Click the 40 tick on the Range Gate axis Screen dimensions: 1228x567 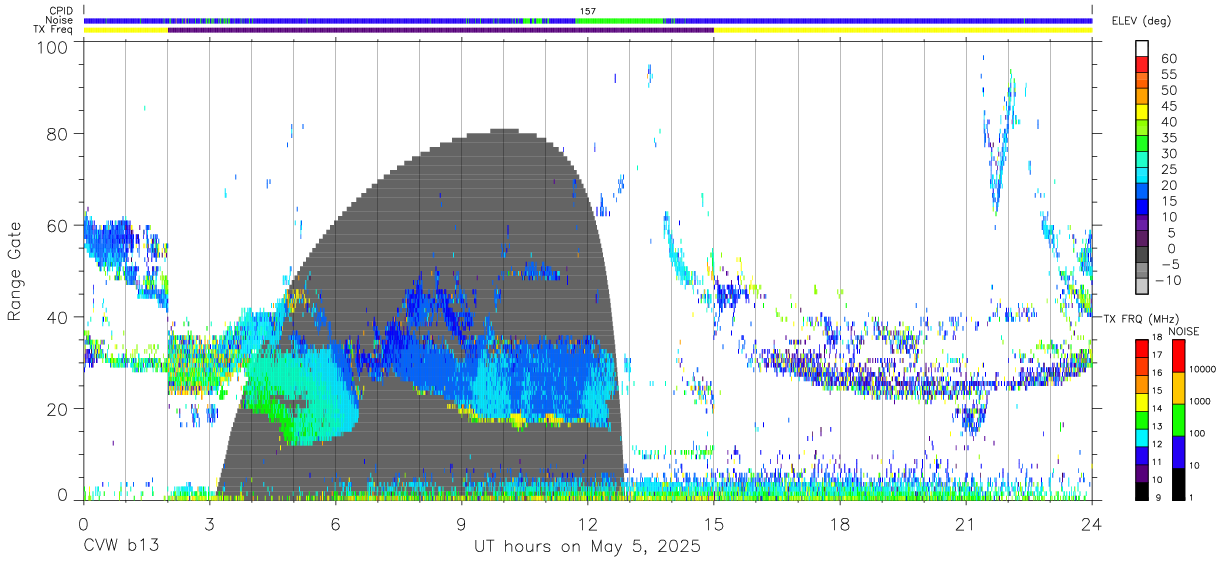point(58,317)
